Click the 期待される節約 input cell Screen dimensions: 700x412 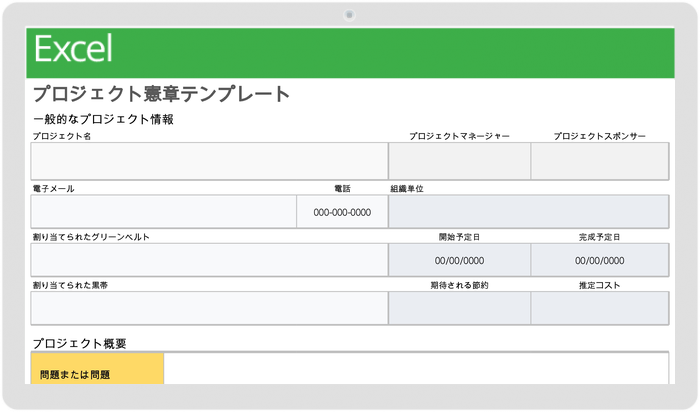(x=459, y=308)
